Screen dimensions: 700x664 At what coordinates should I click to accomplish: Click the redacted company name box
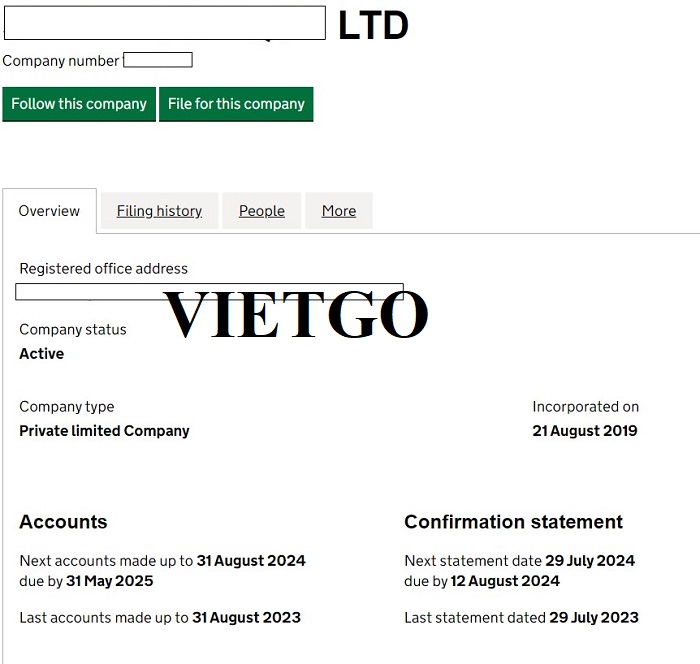point(165,23)
